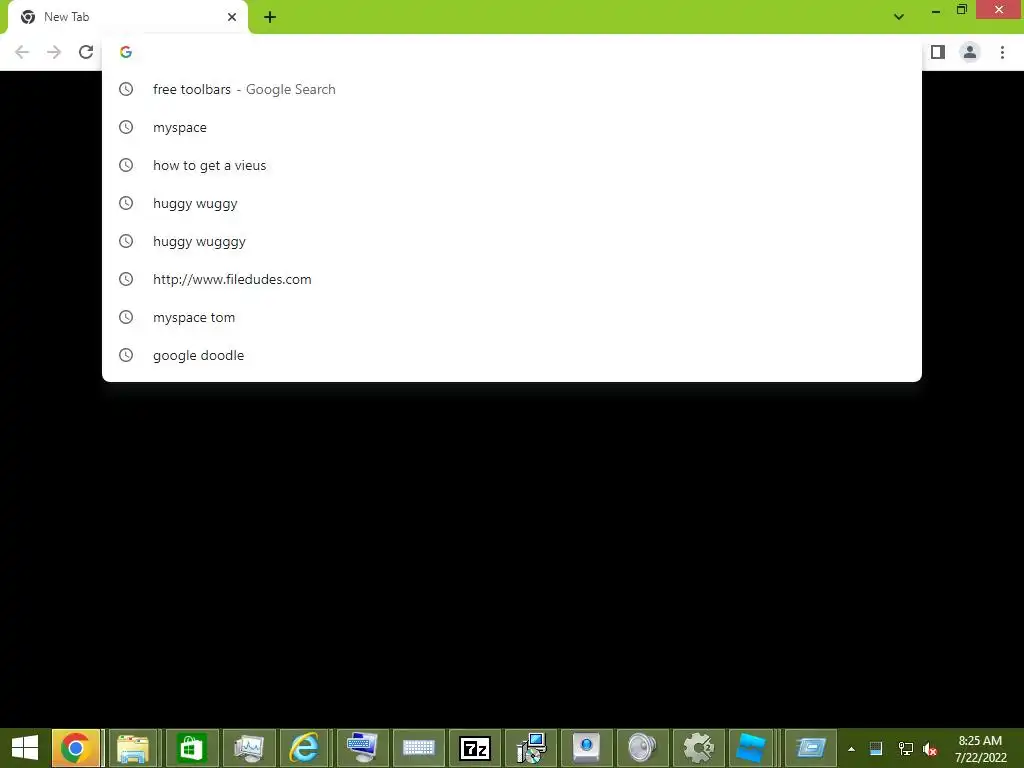Open the side panel
The image size is (1024, 768).
point(938,52)
